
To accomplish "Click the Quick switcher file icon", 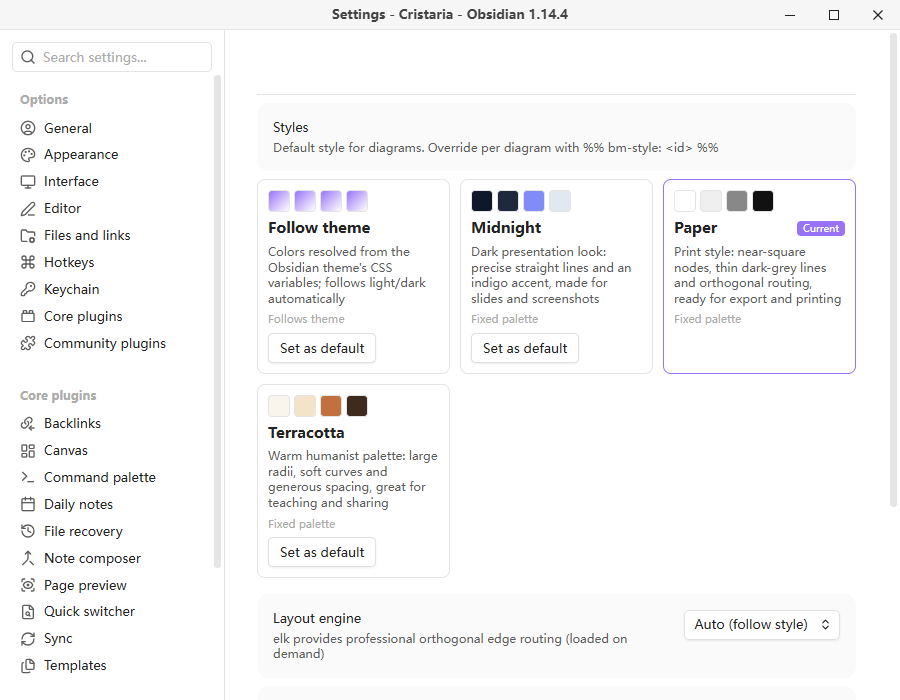I will click(x=28, y=612).
